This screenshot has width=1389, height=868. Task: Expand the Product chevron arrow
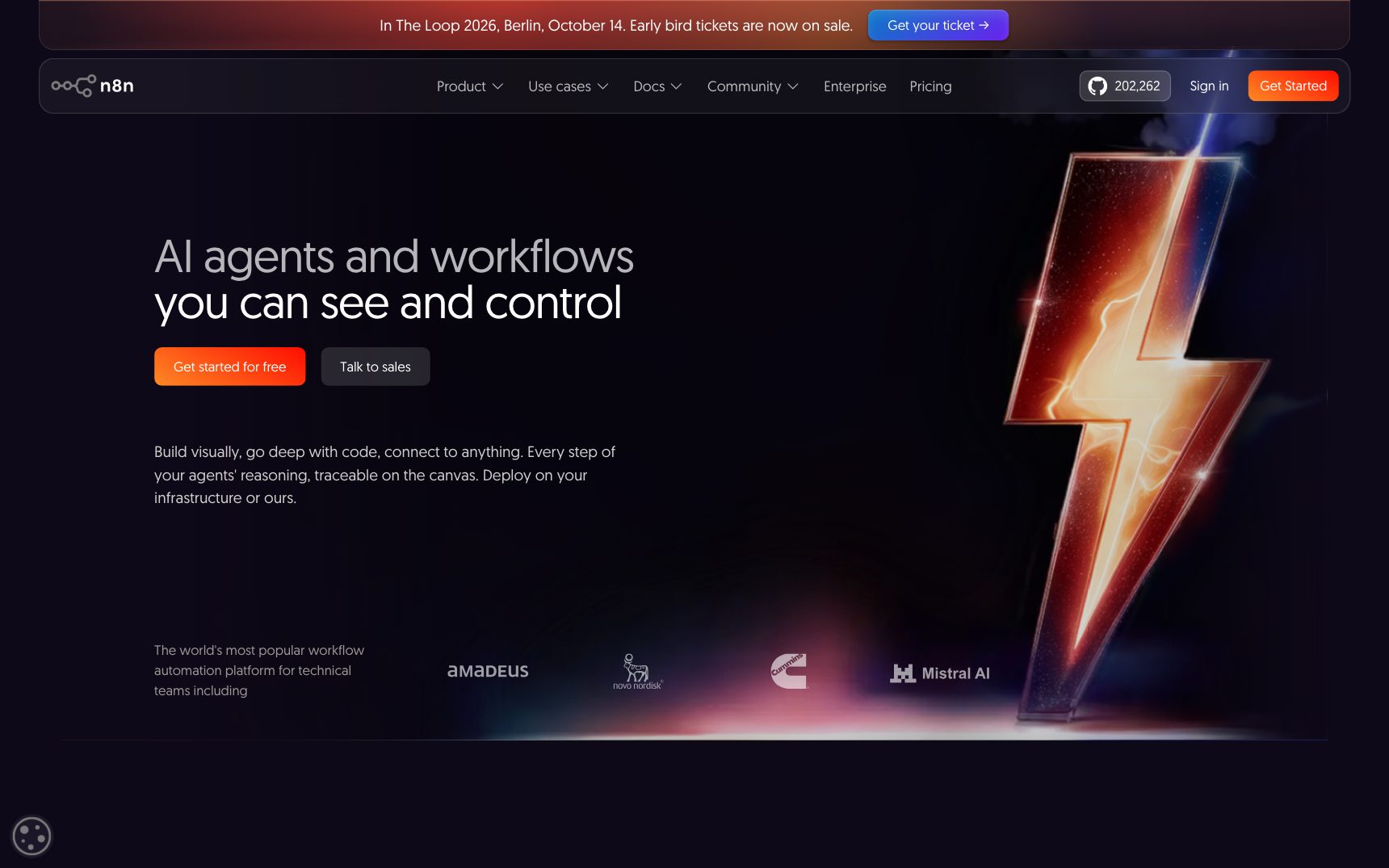pyautogui.click(x=498, y=86)
